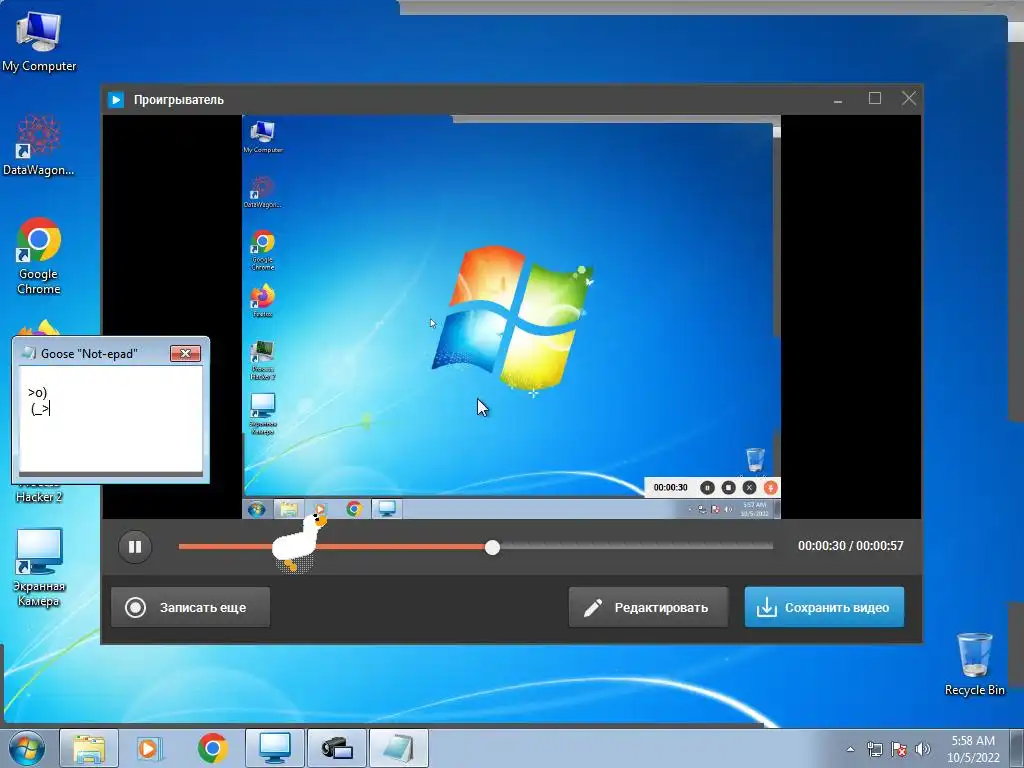Click the Process Hacker 2 desktop label
Viewport: 1024px width, 768px height.
pos(39,496)
